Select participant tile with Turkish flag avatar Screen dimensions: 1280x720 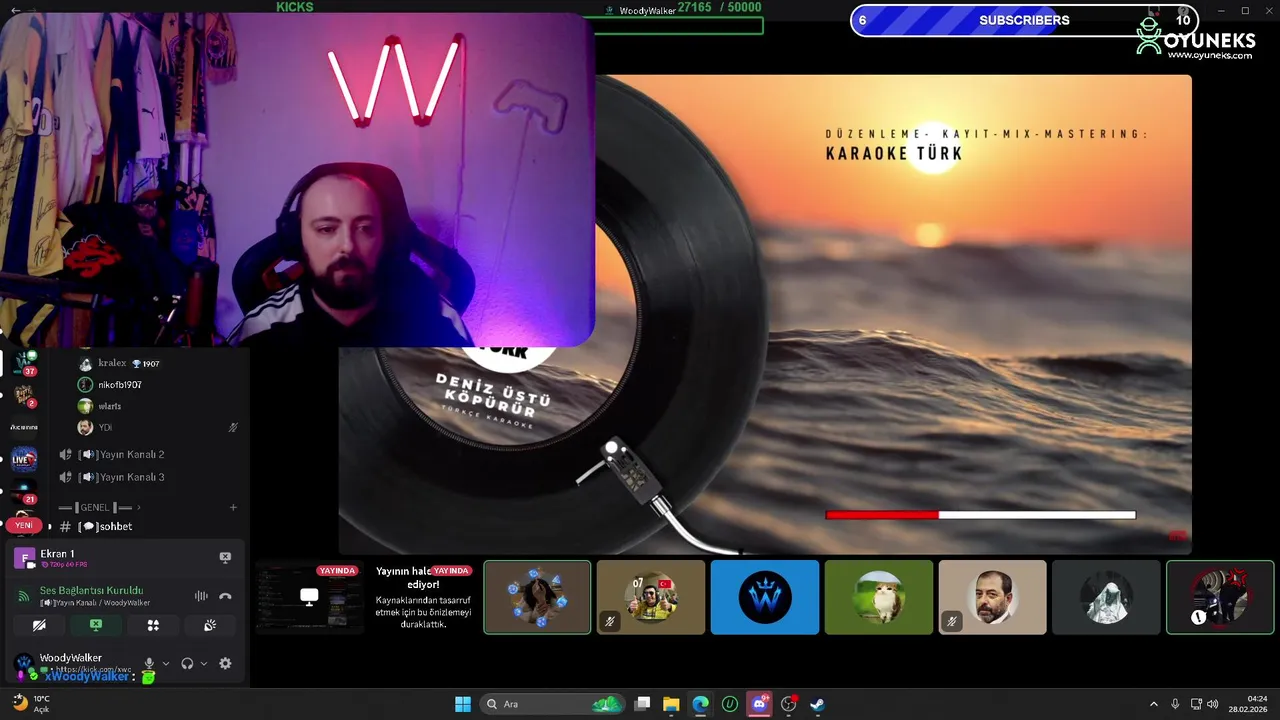pyautogui.click(x=651, y=597)
